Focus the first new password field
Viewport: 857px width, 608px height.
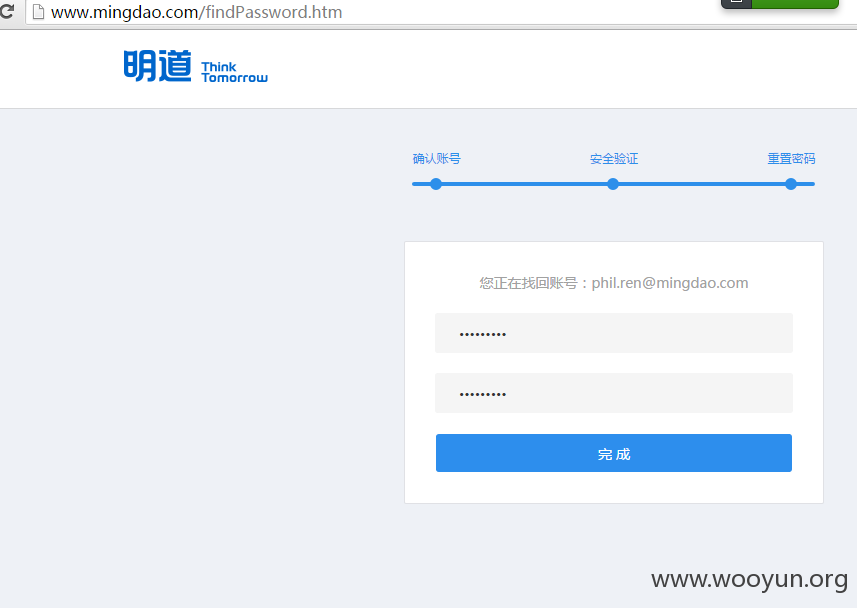click(614, 333)
